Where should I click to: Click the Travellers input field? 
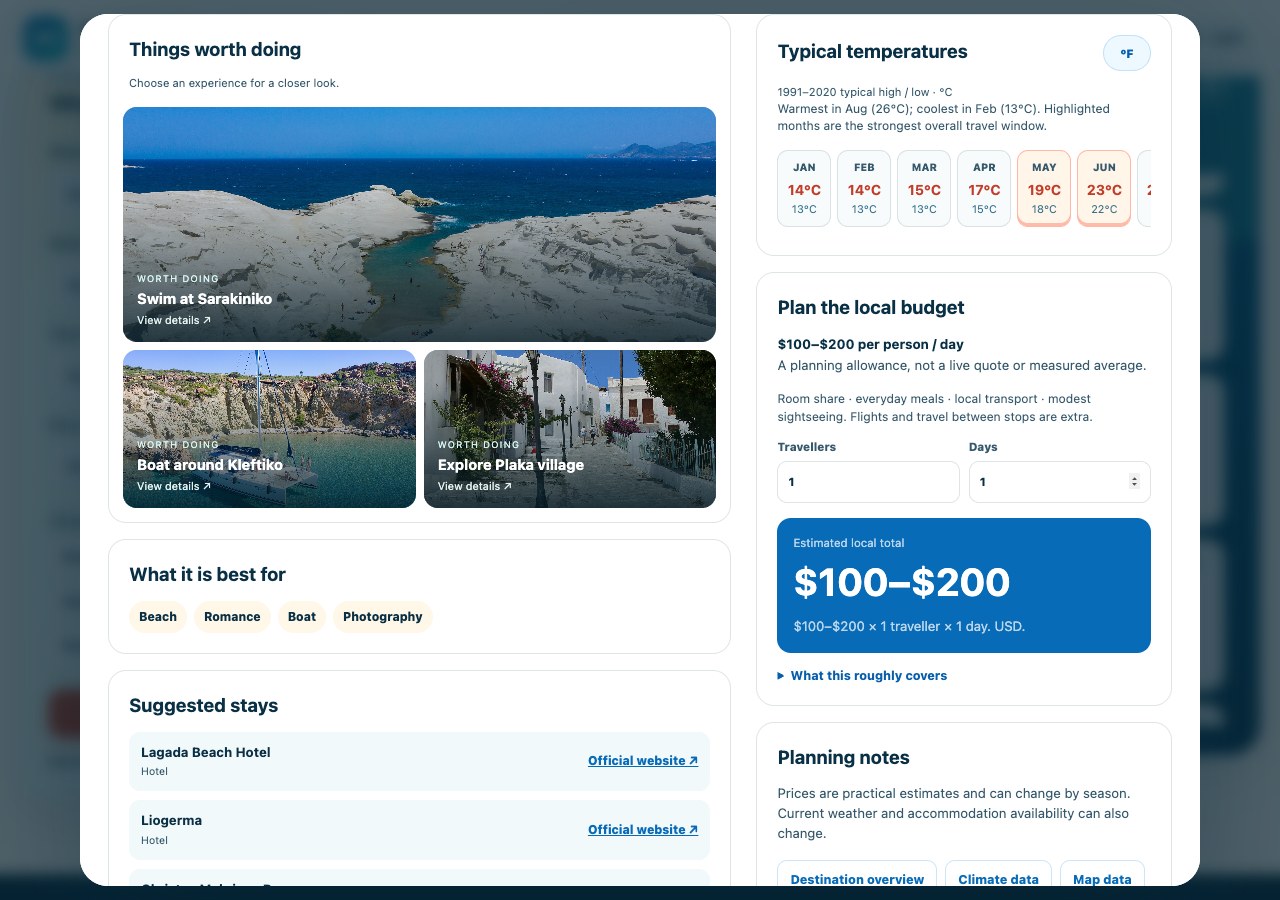click(868, 482)
